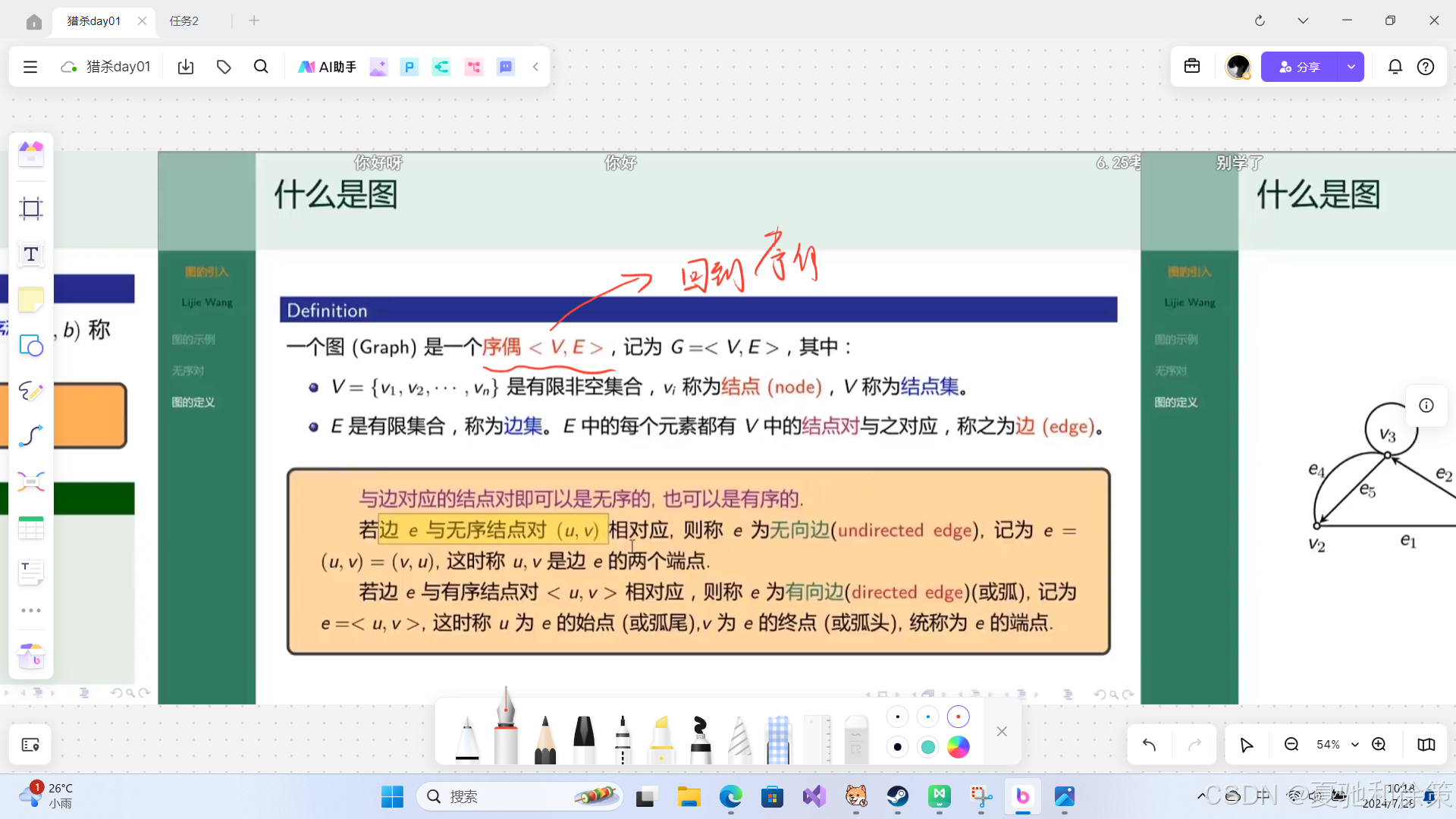The image size is (1456, 819).
Task: Select the red pen color preset
Action: pyautogui.click(x=958, y=717)
